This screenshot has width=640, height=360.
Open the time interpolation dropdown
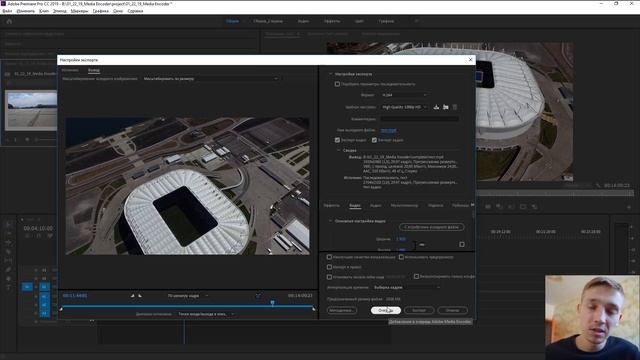407,287
